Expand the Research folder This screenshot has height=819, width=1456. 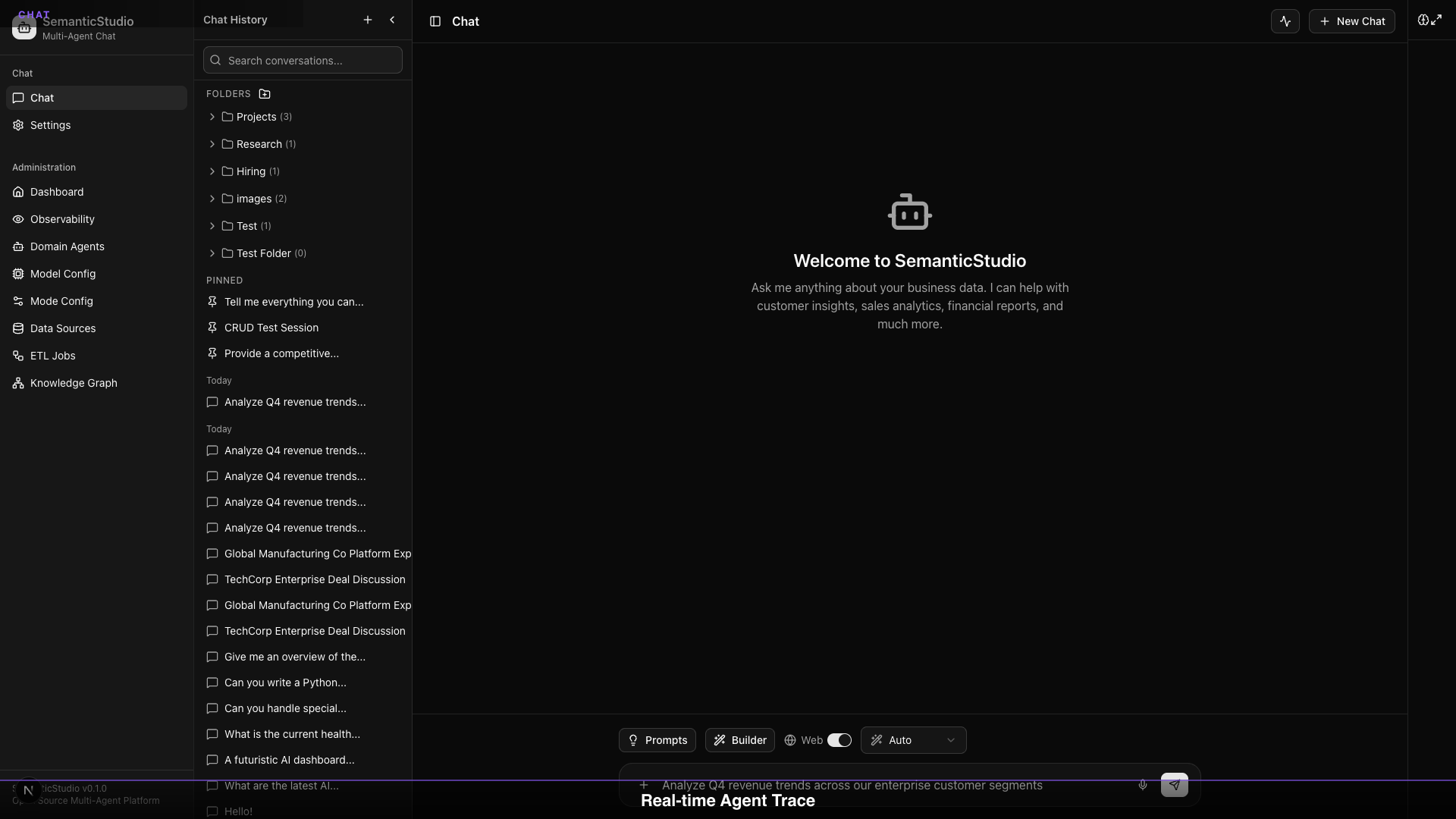[x=212, y=144]
